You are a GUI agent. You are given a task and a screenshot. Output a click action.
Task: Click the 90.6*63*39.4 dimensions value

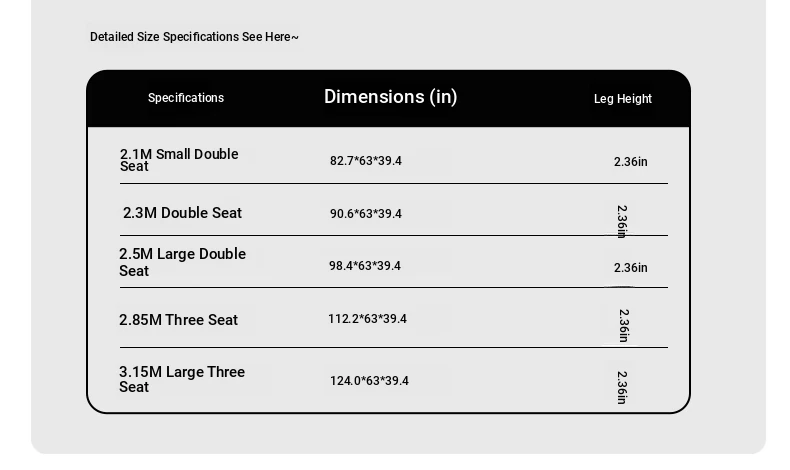pyautogui.click(x=366, y=214)
